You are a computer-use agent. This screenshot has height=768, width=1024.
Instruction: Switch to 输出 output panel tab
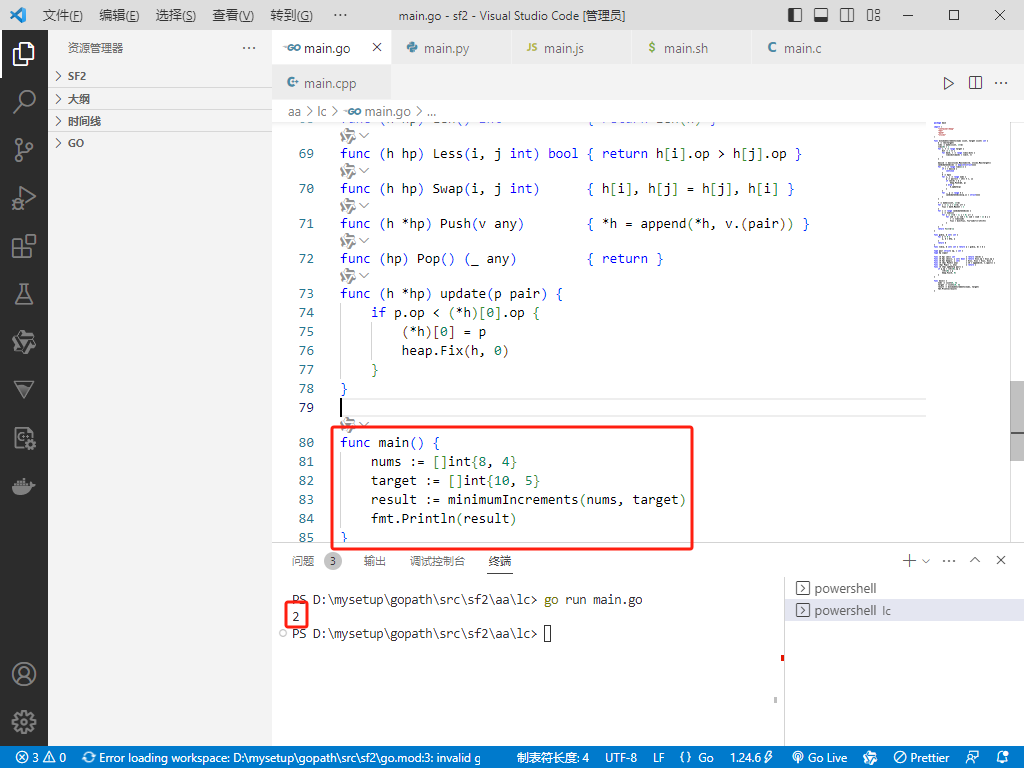point(374,561)
